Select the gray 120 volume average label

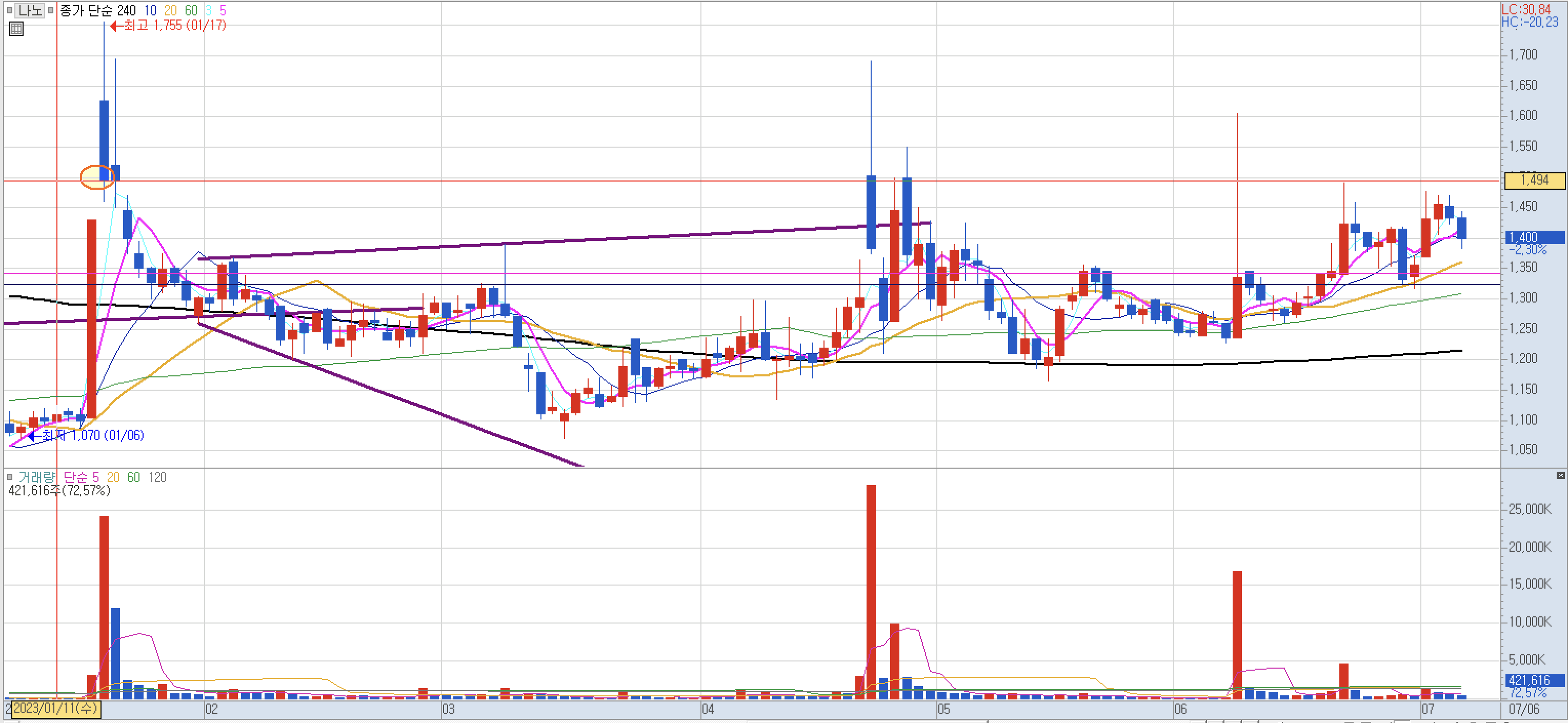(x=157, y=477)
